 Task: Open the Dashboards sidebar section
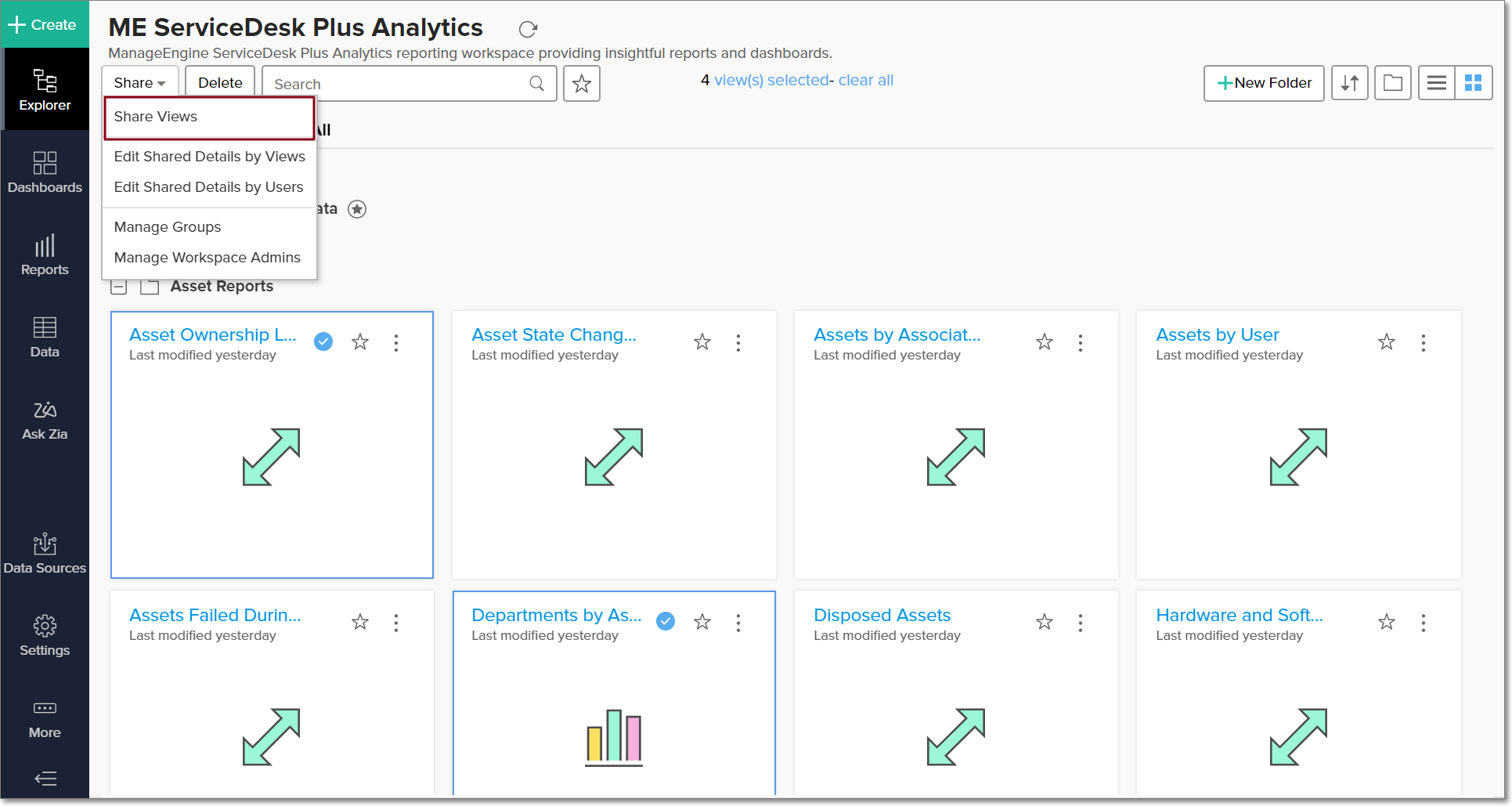[x=45, y=172]
